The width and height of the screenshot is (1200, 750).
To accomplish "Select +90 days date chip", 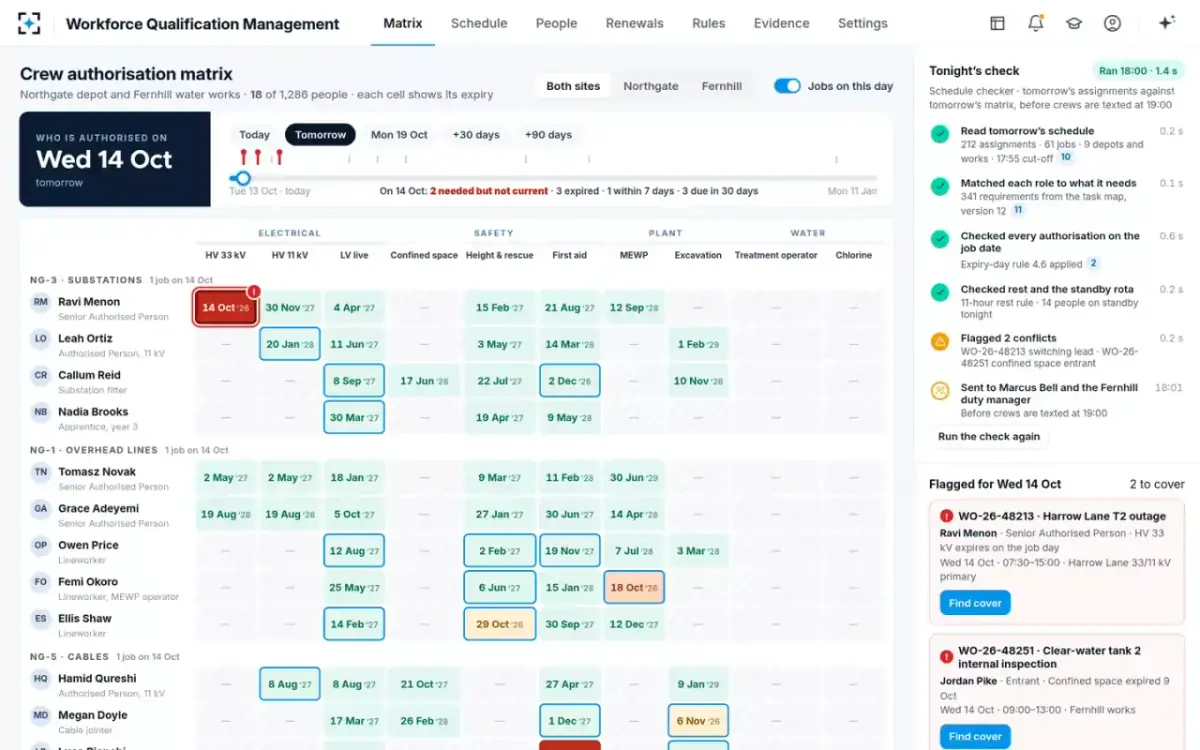I will [548, 135].
